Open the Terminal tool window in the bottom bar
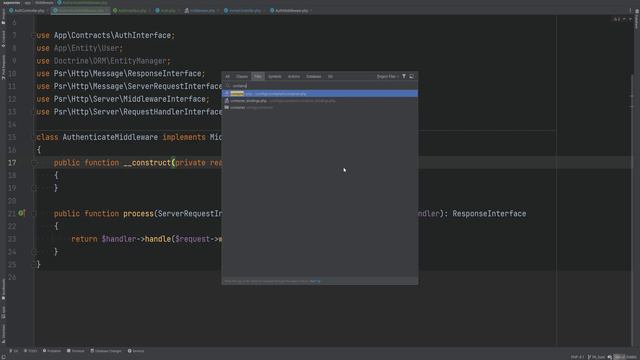This screenshot has width=640, height=360. pos(76,351)
